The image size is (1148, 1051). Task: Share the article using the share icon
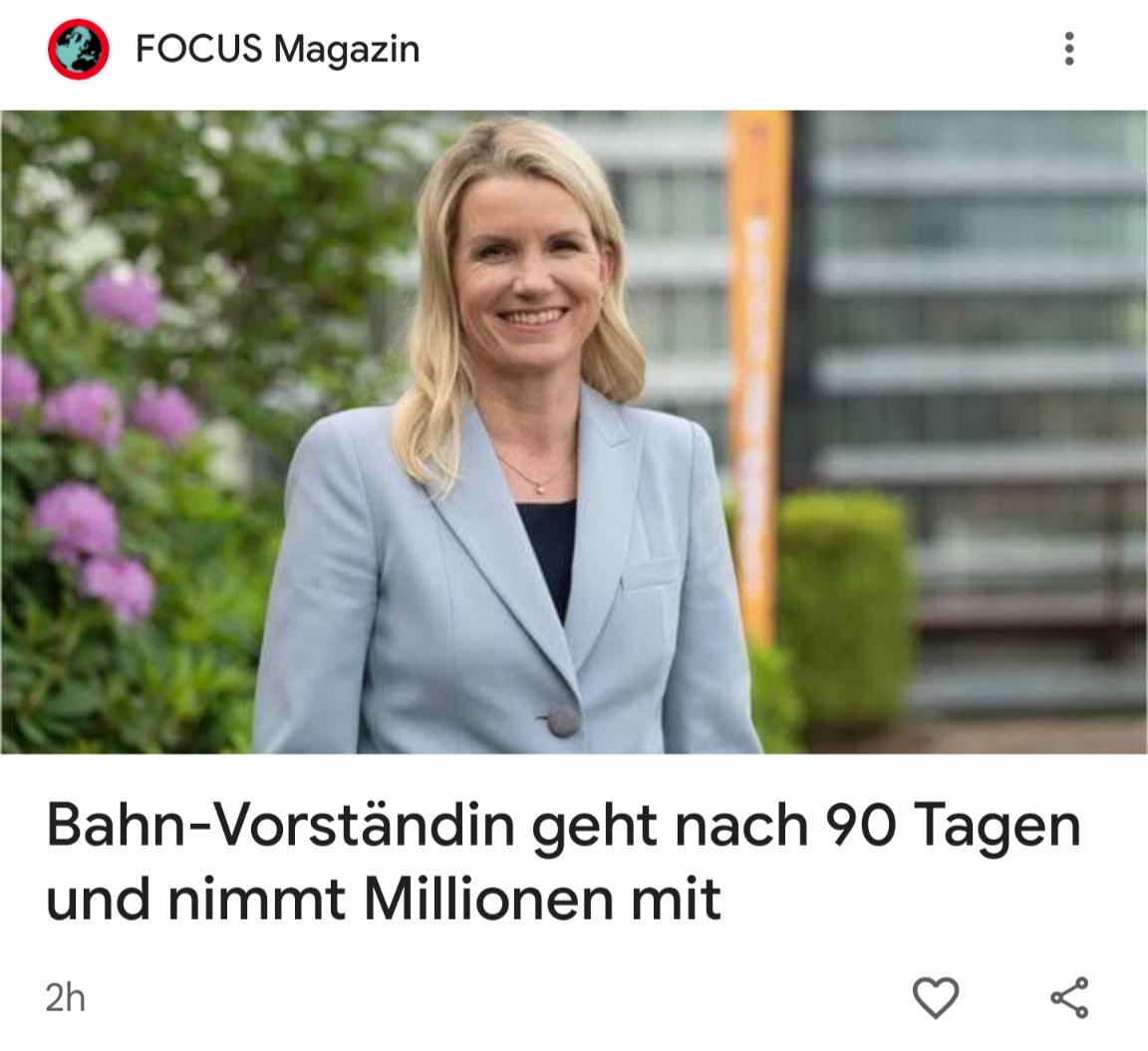click(1069, 997)
